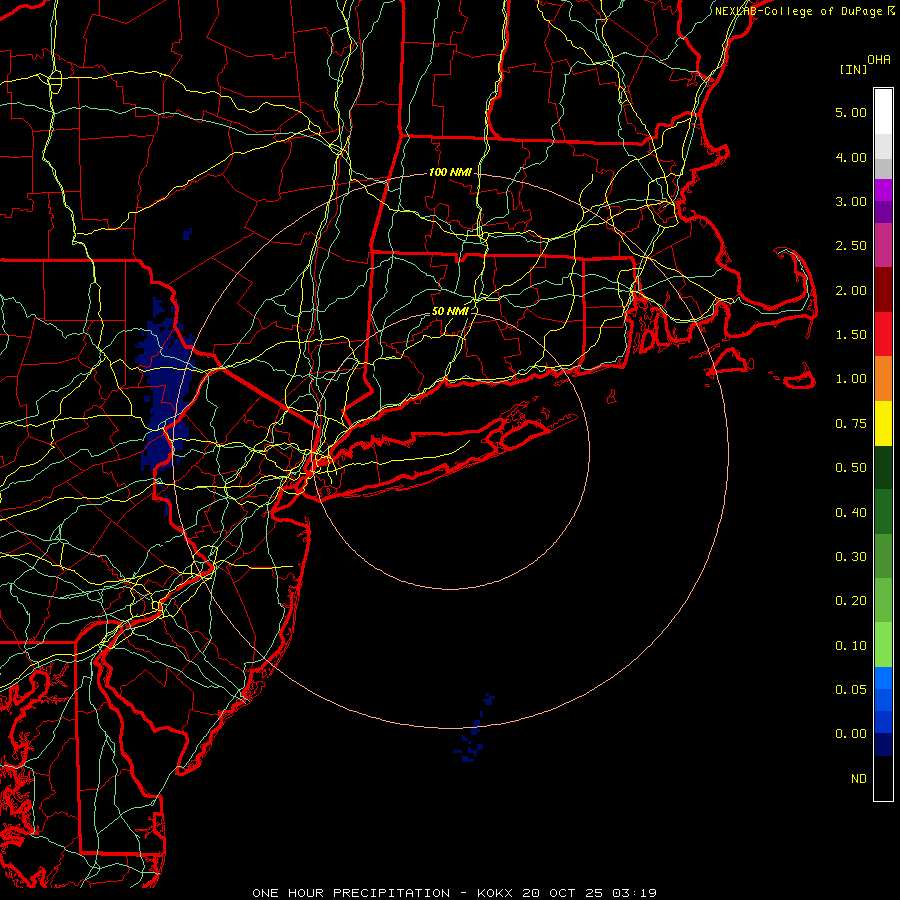The height and width of the screenshot is (900, 900).
Task: Click the 5.00 legend value
Action: point(851,112)
